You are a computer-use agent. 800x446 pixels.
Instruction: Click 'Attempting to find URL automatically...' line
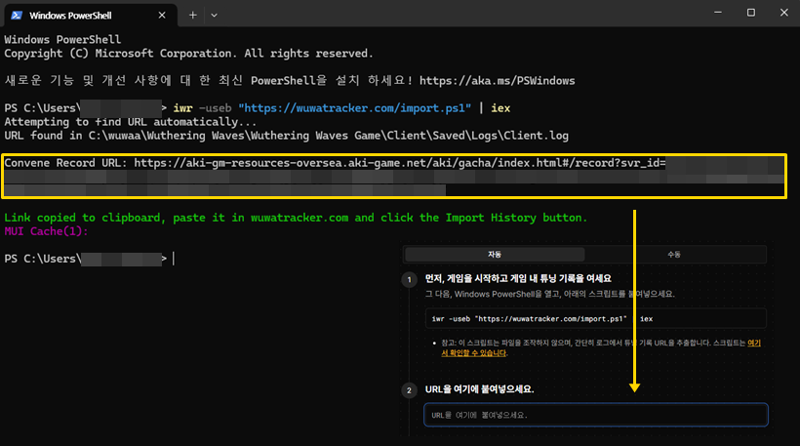point(131,122)
